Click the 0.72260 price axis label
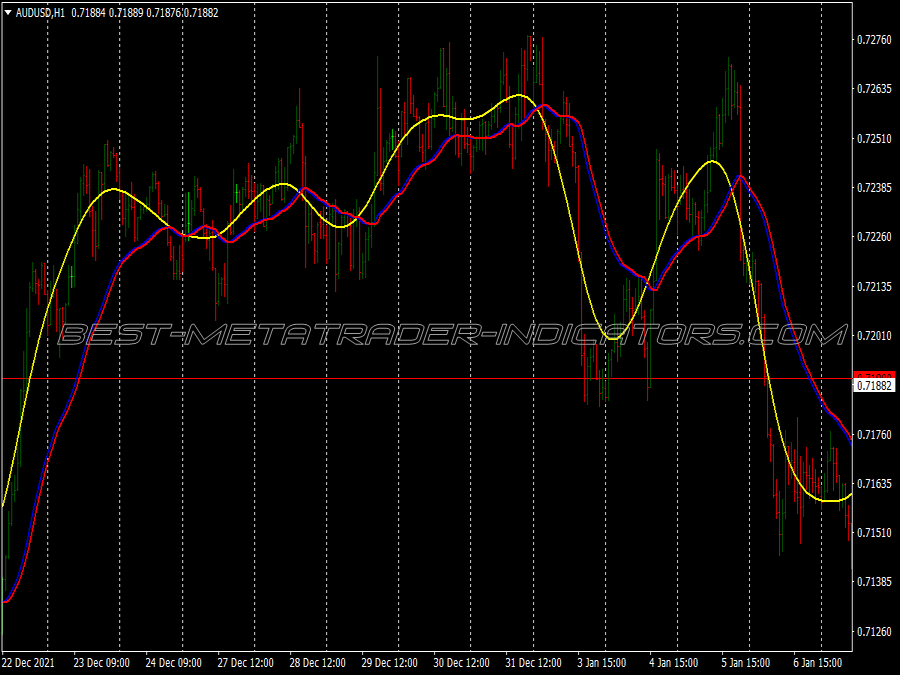 tap(874, 237)
